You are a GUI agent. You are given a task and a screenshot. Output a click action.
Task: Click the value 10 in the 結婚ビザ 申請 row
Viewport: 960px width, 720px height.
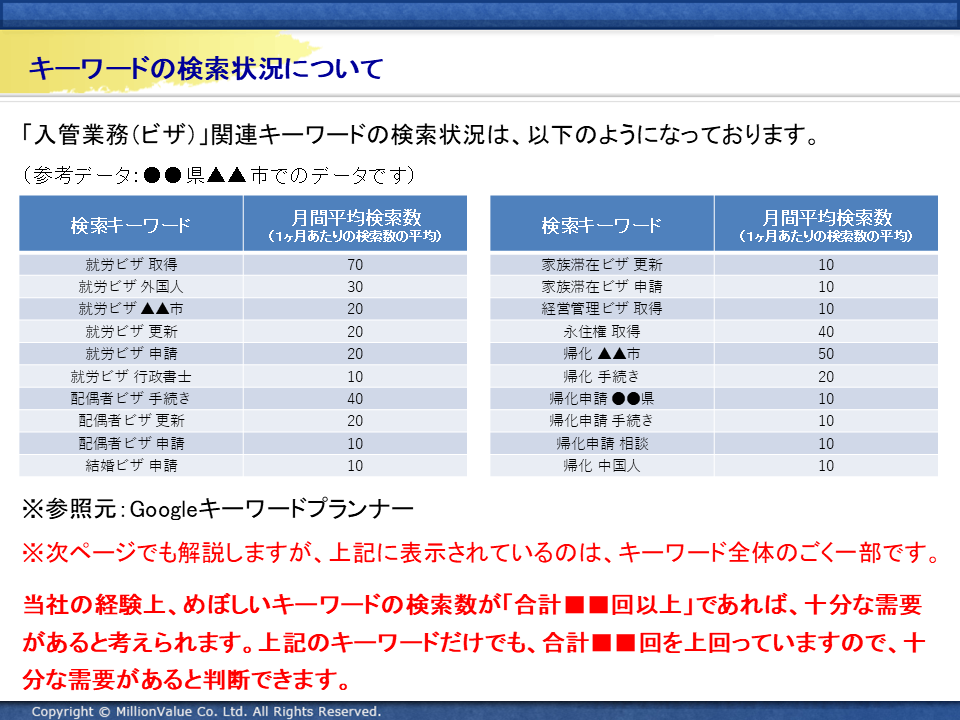coord(355,465)
